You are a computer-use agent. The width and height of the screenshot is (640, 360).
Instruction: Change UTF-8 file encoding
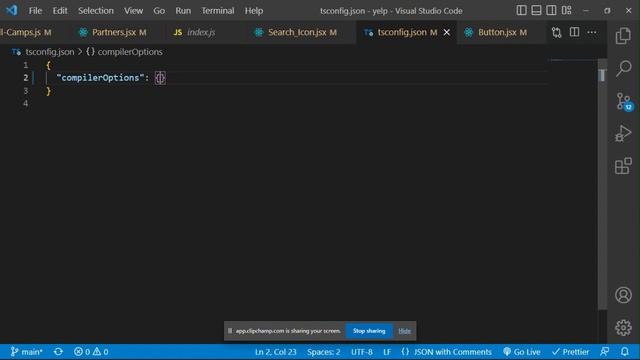tap(362, 351)
